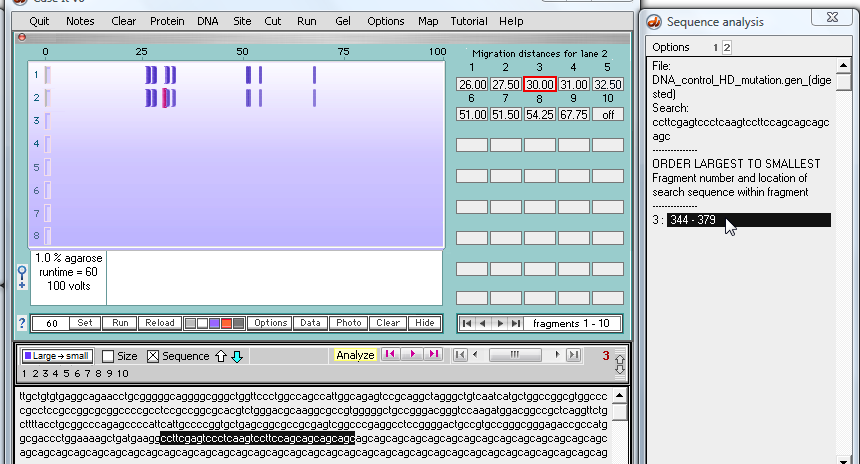The height and width of the screenshot is (464, 860).
Task: Click the blue question mark help icon
Action: coord(22,323)
